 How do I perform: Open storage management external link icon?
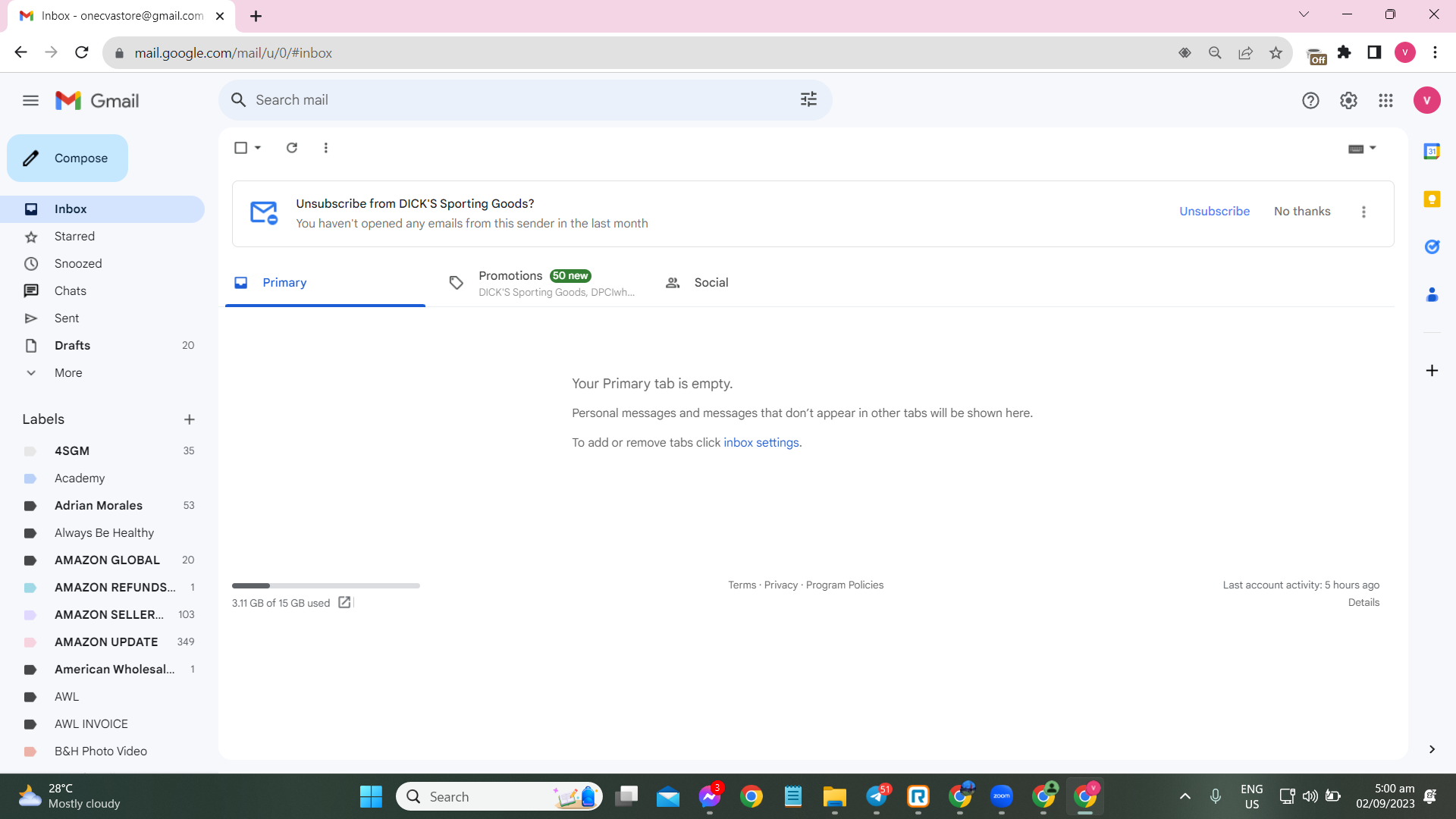click(344, 602)
